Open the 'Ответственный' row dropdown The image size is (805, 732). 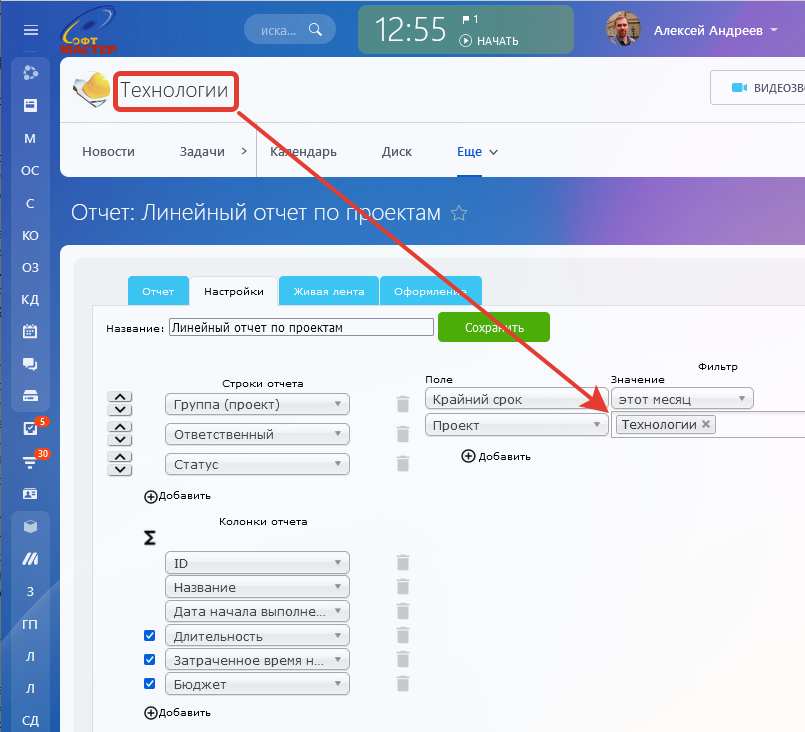[257, 435]
